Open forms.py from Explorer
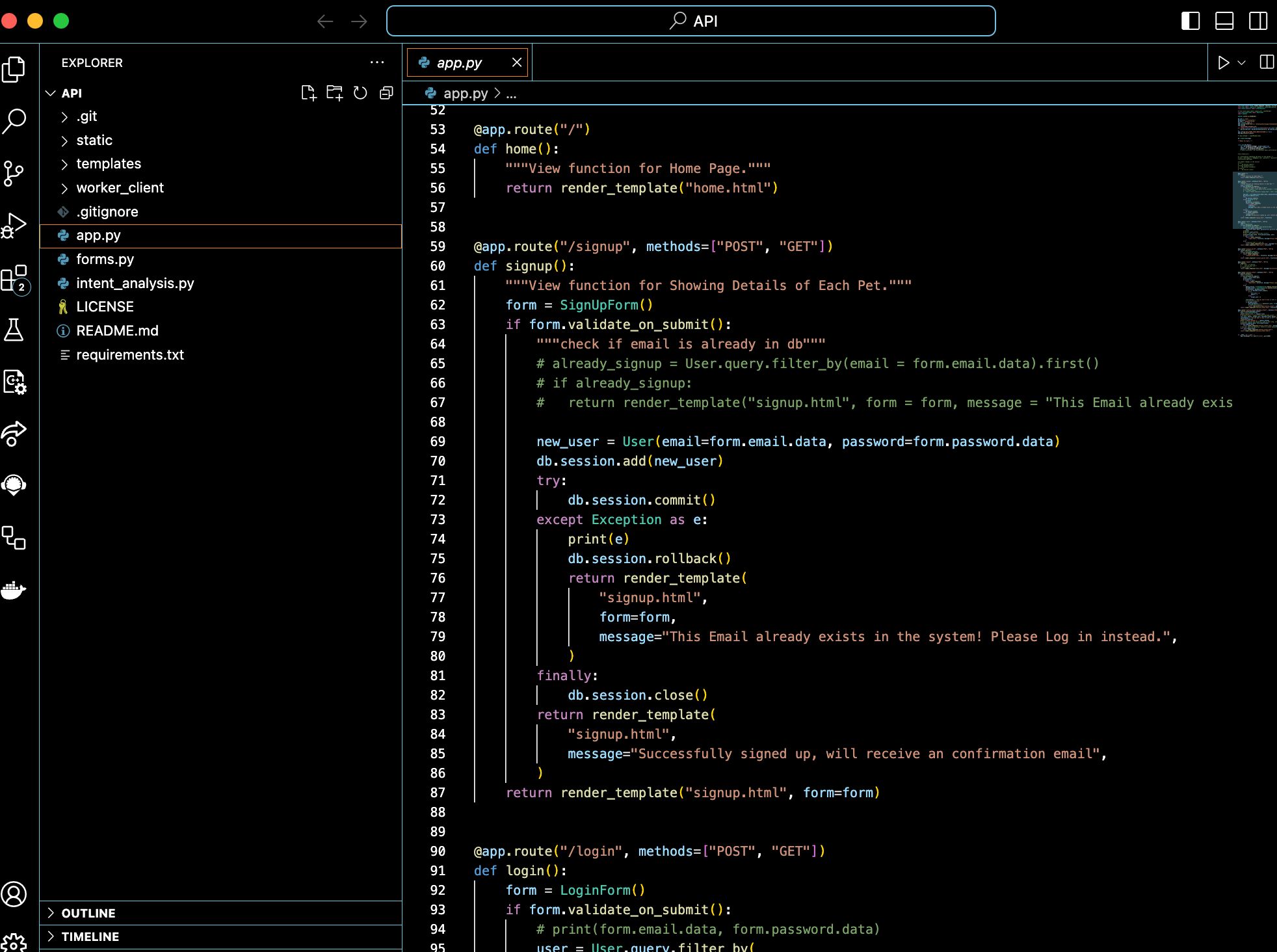Screen dimensions: 1277x952 [x=220, y=259]
